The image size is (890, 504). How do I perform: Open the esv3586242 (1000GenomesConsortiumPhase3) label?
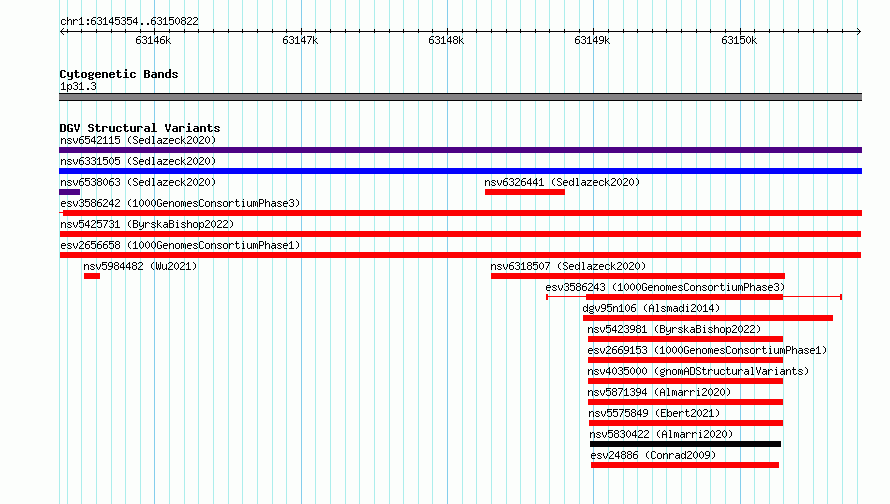tap(180, 203)
